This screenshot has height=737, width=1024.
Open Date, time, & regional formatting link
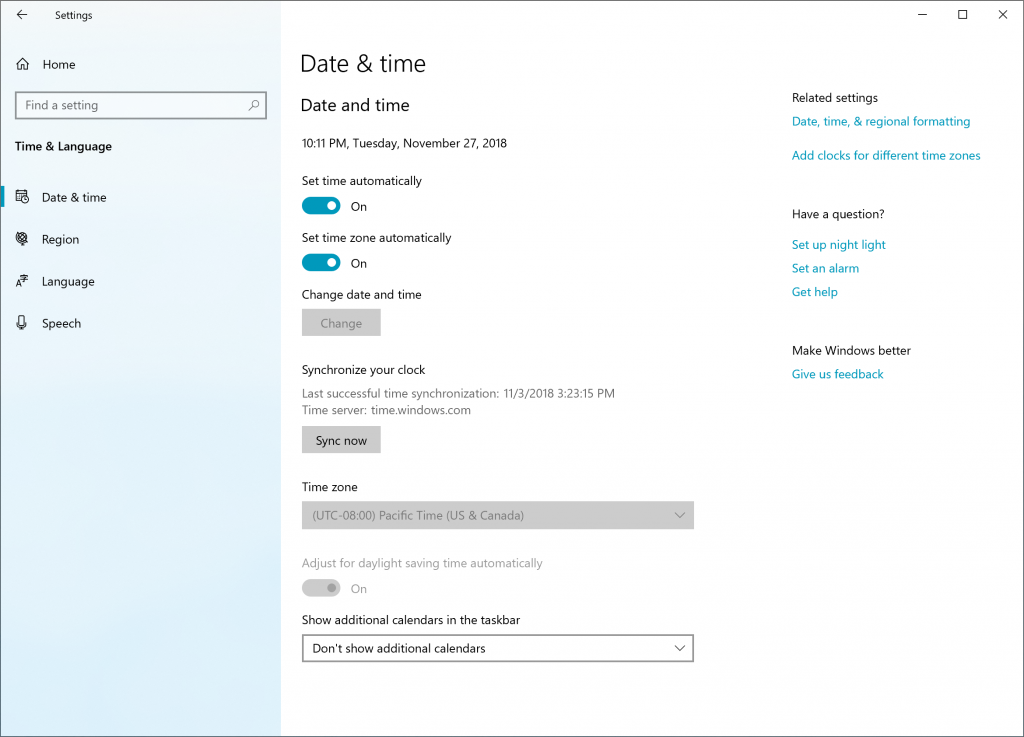coord(880,121)
